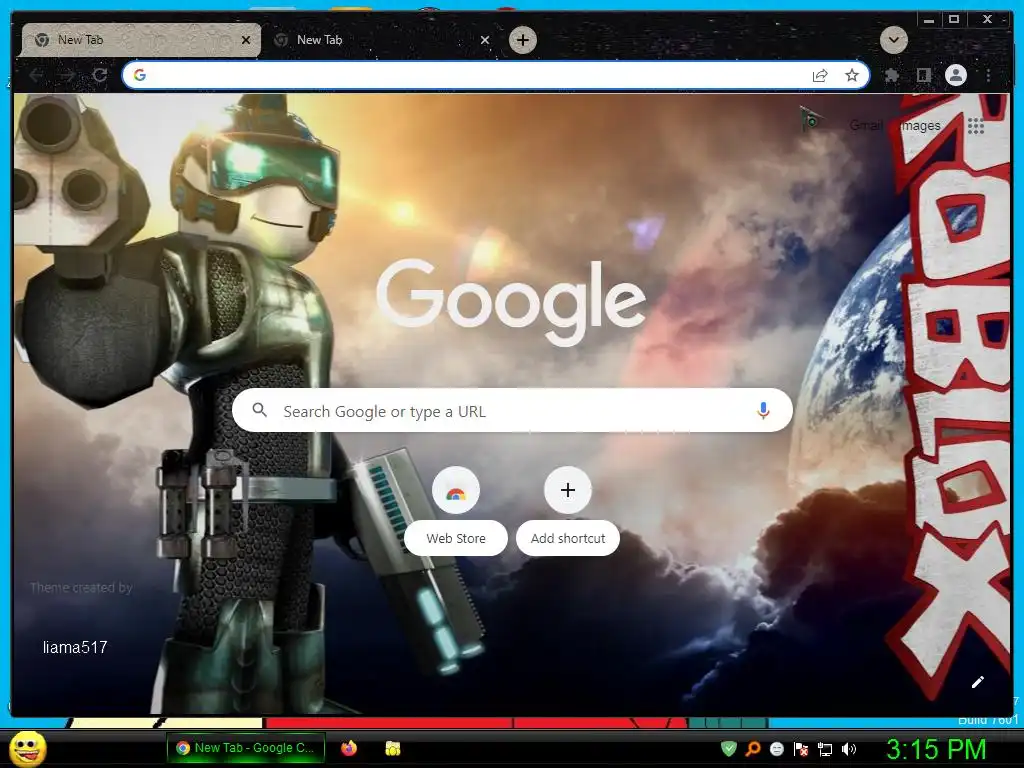
Task: Minimize the Chrome window
Action: pos(929,20)
